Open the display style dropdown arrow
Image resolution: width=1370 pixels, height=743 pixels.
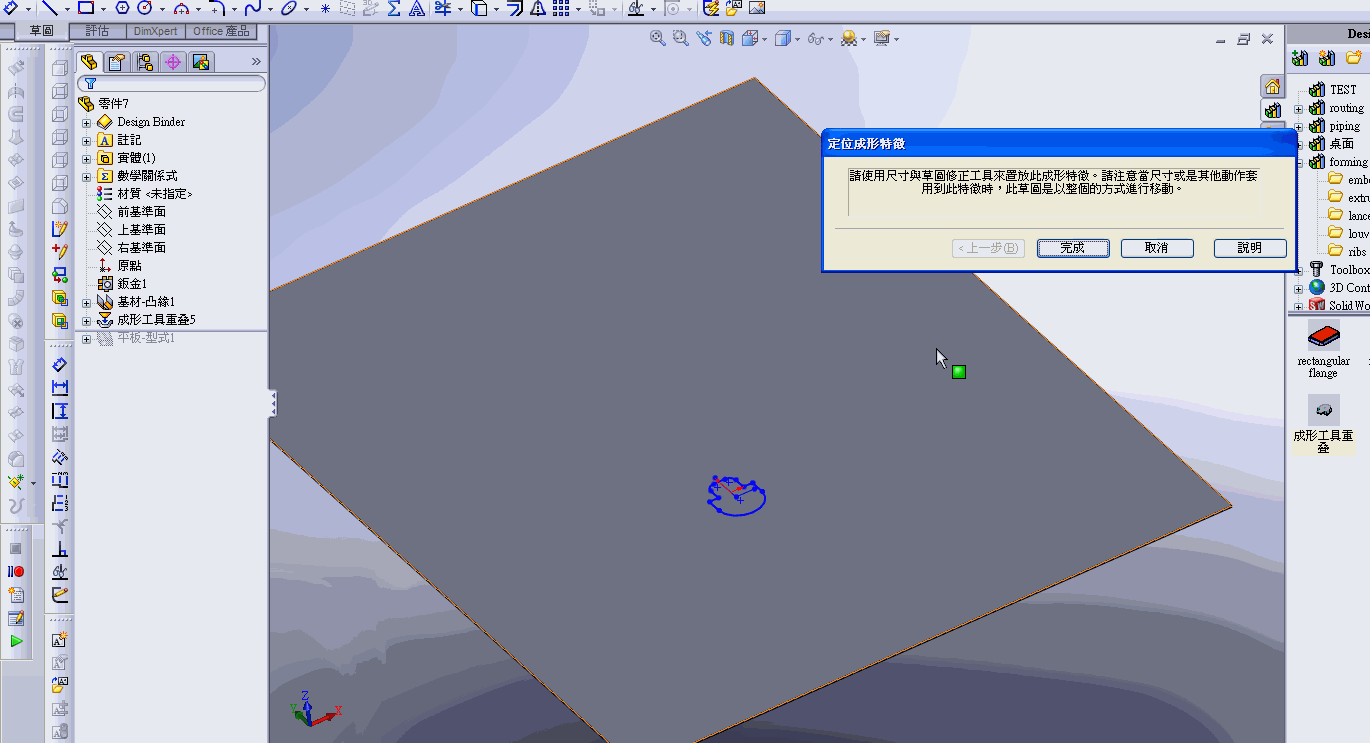[x=798, y=39]
